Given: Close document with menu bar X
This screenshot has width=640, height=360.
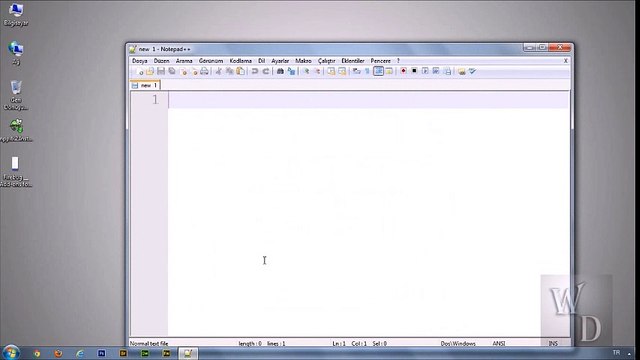Looking at the screenshot, I should point(566,61).
